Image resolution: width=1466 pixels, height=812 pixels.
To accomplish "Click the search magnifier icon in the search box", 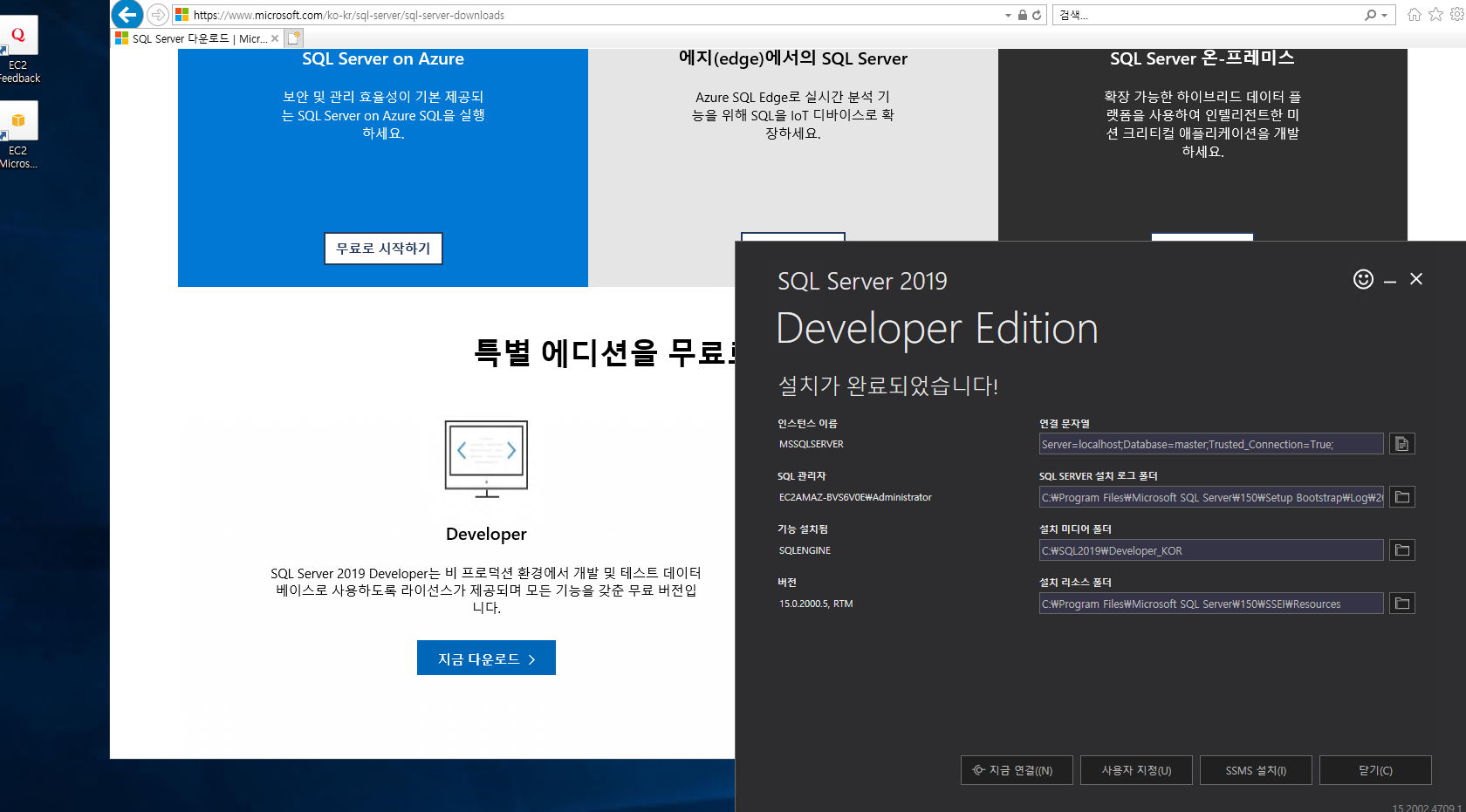I will (1370, 15).
